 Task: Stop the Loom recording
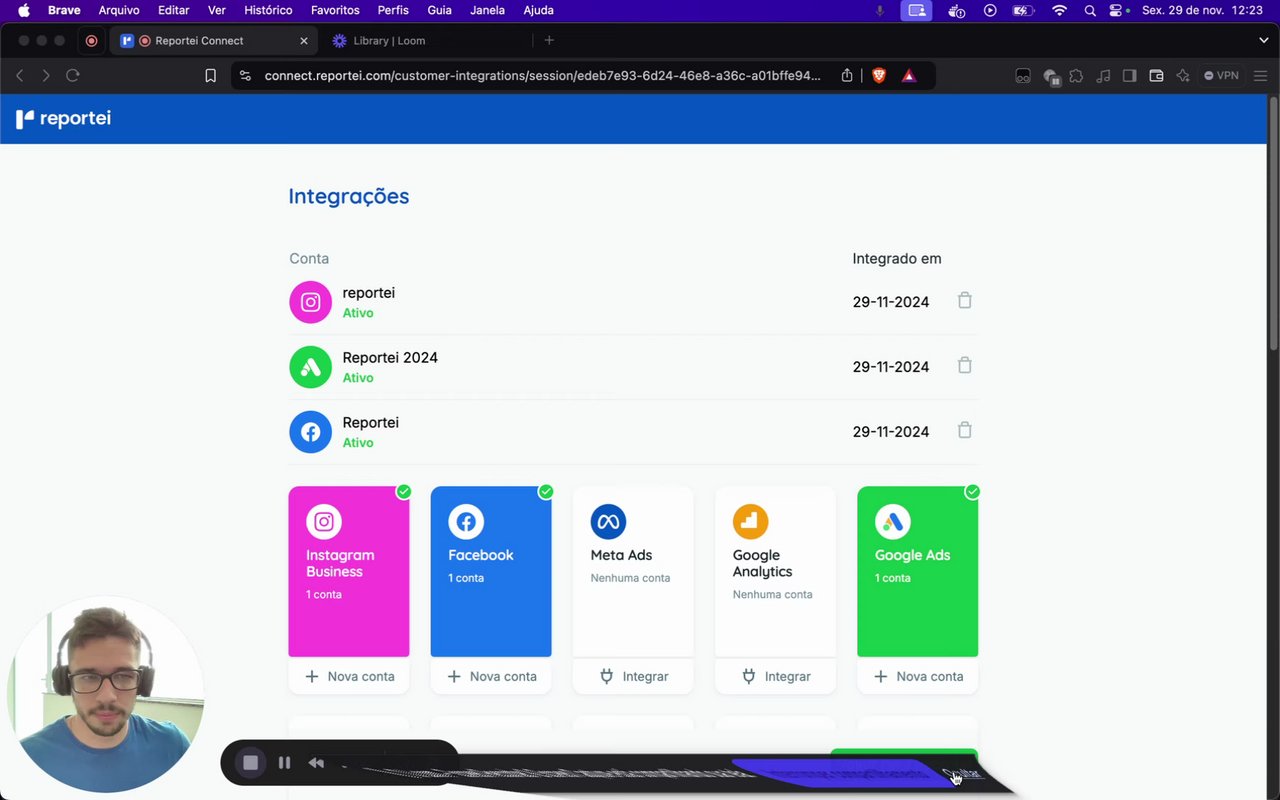click(250, 763)
